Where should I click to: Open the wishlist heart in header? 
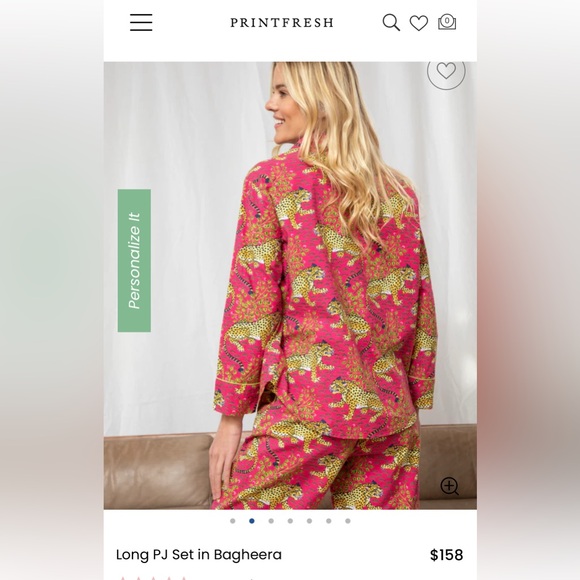point(419,23)
